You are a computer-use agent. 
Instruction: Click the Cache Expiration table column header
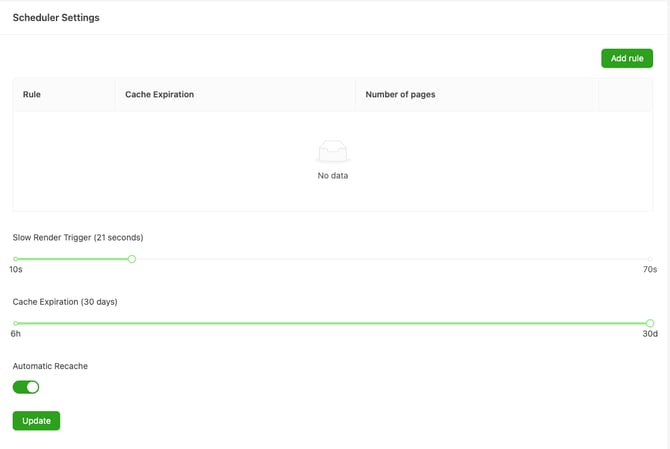pos(159,95)
